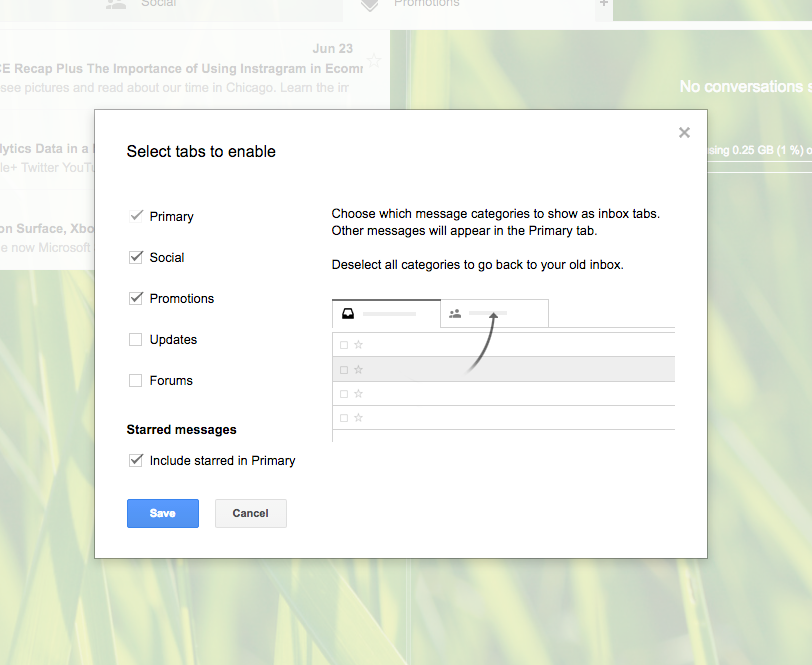Click the small checkbox in the highlighted preview row
812x665 pixels.
click(344, 370)
